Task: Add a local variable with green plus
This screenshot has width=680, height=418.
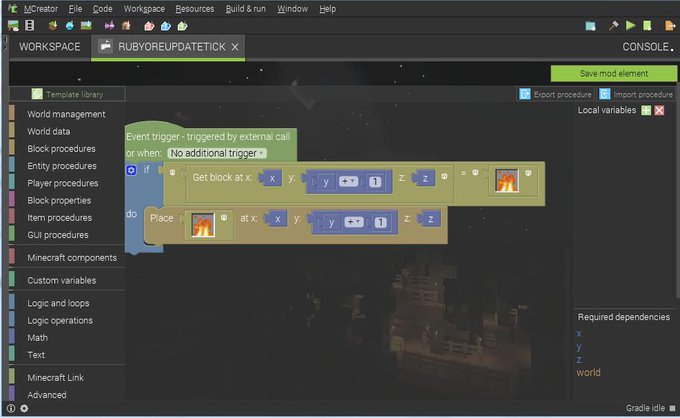Action: click(646, 110)
